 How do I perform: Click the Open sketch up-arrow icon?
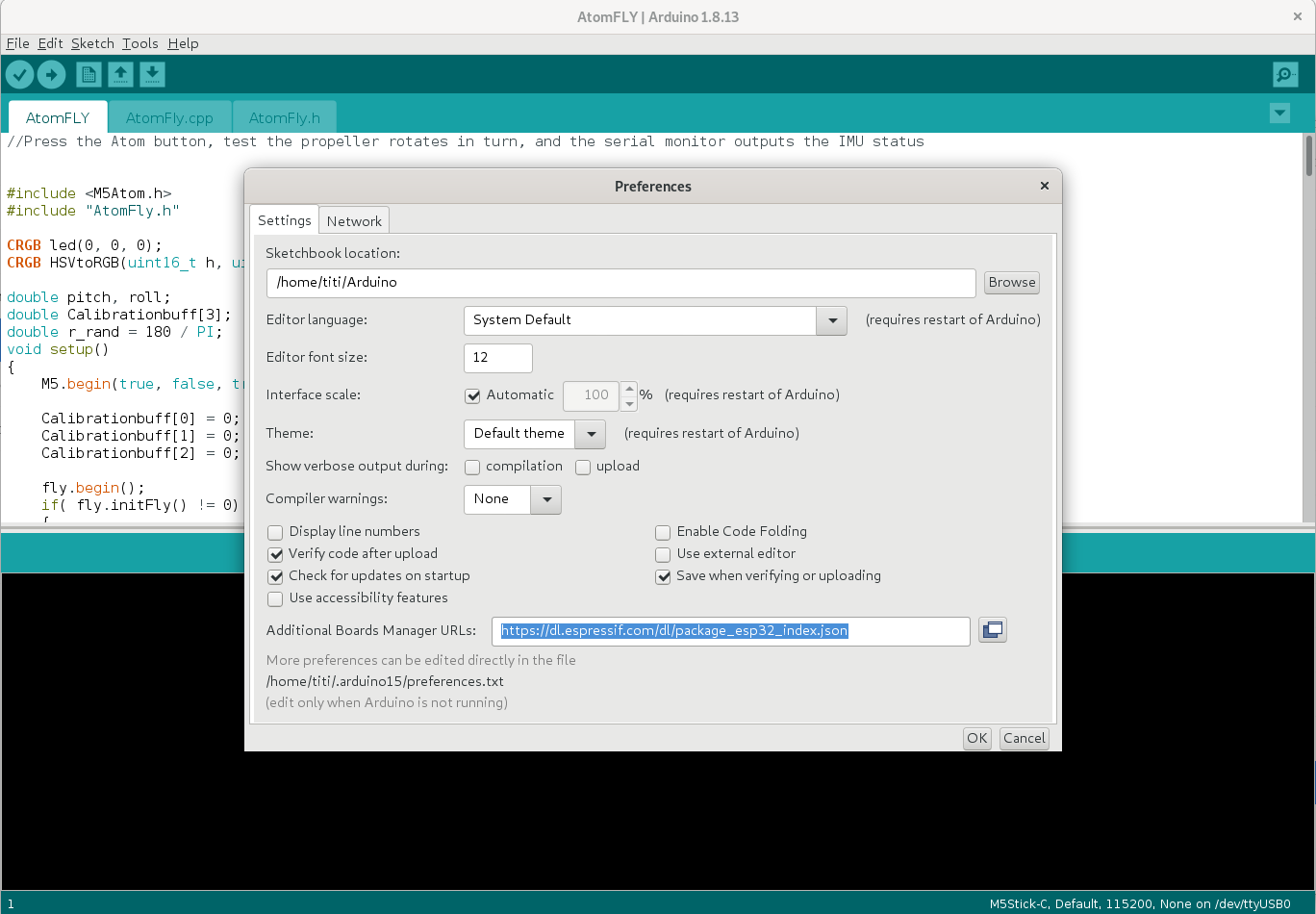click(x=120, y=74)
